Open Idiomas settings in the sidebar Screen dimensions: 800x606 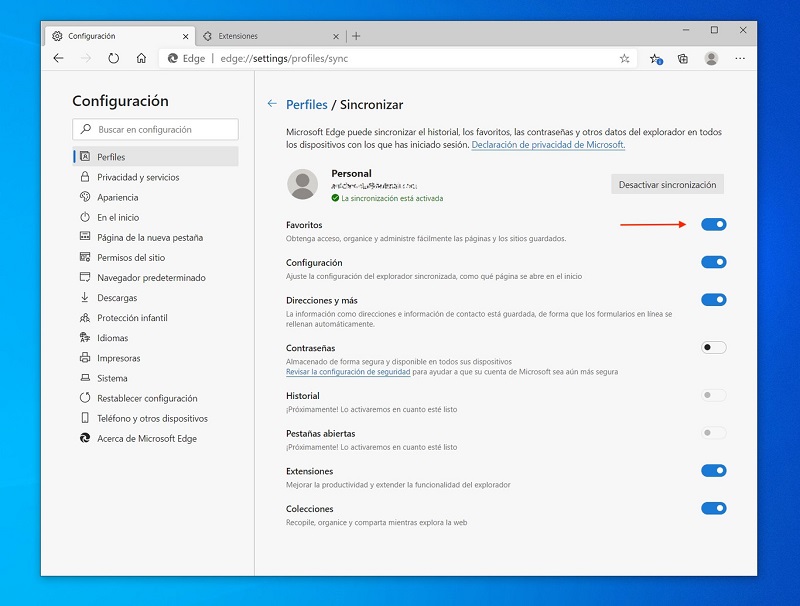tap(155, 338)
